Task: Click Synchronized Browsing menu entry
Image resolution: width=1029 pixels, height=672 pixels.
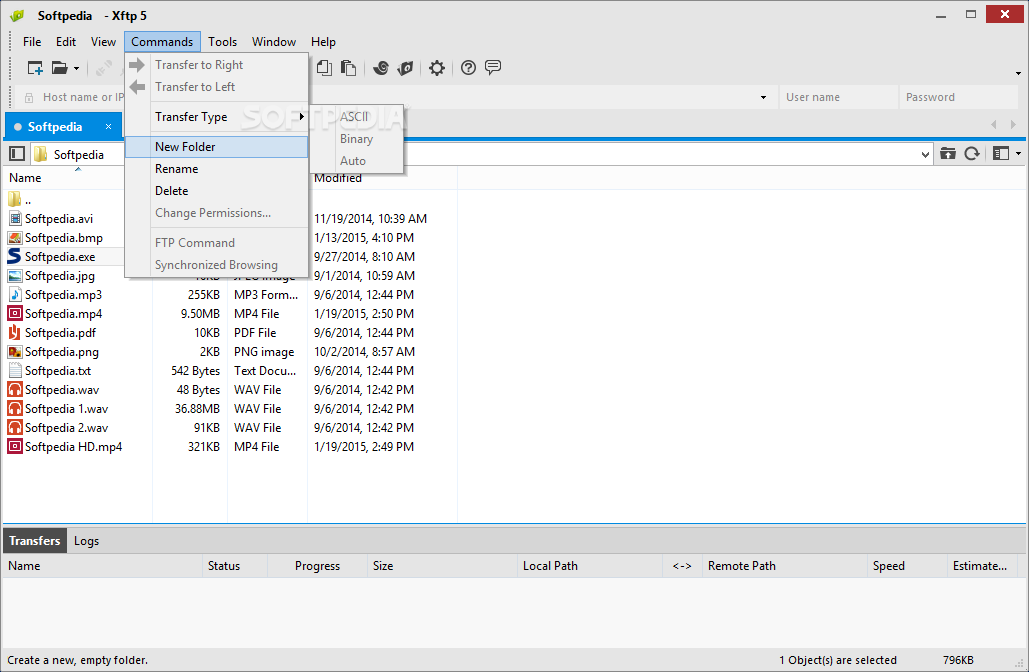Action: coord(216,265)
